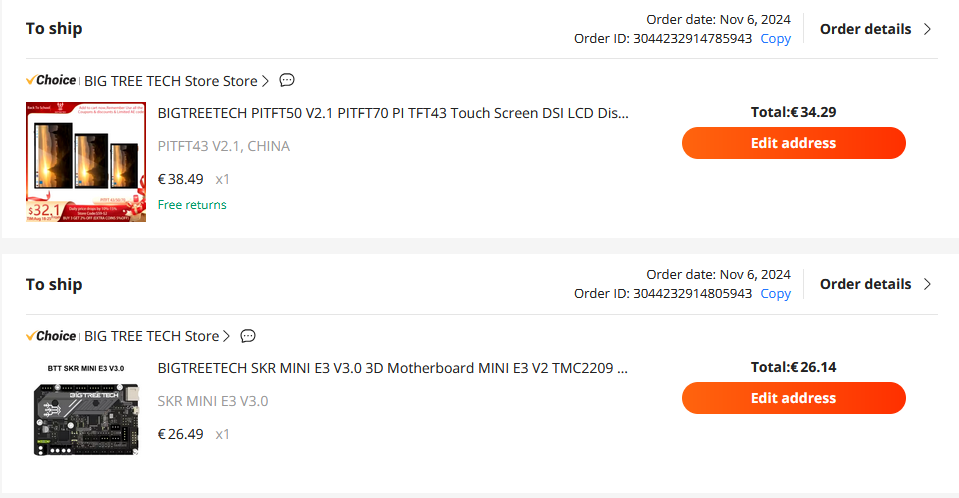This screenshot has height=498, width=959.
Task: Open BIG TREE TECH Store chevron, second order
Action: (x=226, y=336)
